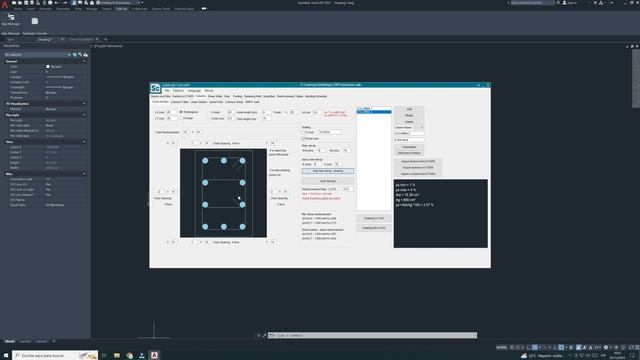This screenshot has height=360, width=640.
Task: Collapse the View section in Properties
Action: click(84, 142)
